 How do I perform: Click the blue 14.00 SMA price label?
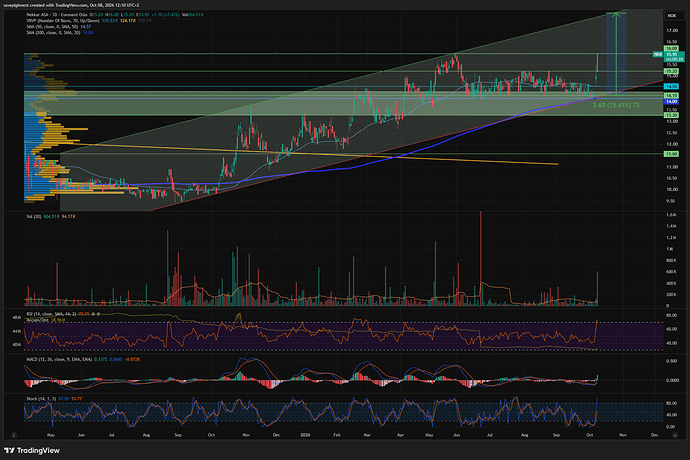671,102
